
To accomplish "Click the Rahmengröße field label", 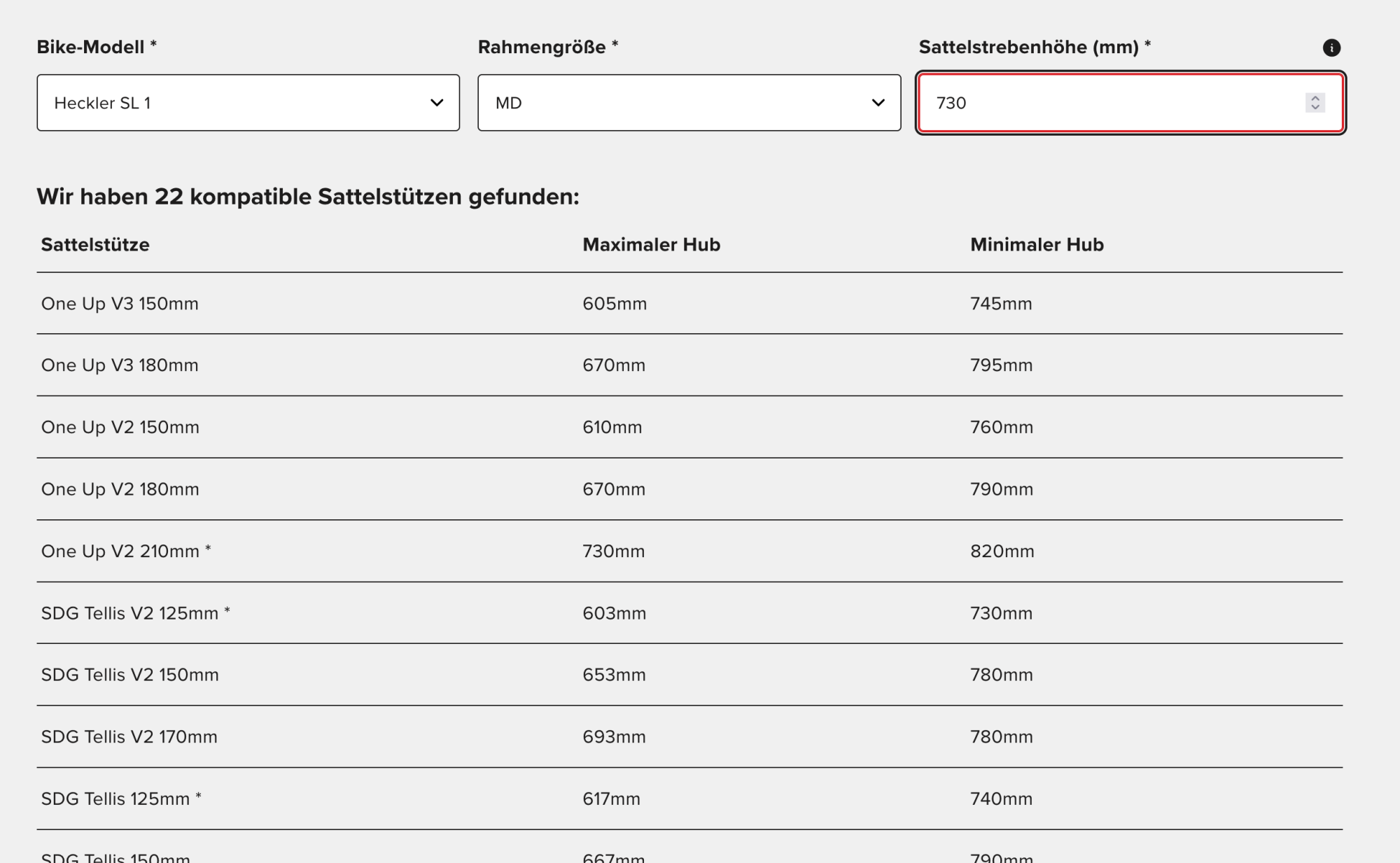I will pyautogui.click(x=548, y=47).
